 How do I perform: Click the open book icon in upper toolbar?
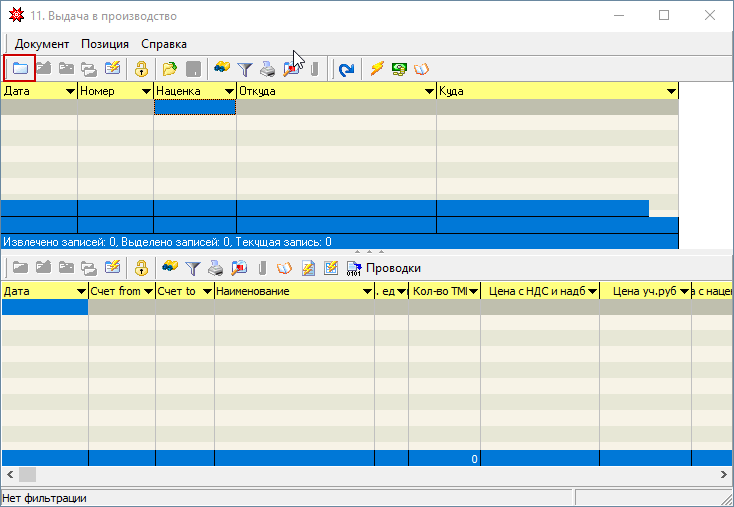[x=422, y=70]
